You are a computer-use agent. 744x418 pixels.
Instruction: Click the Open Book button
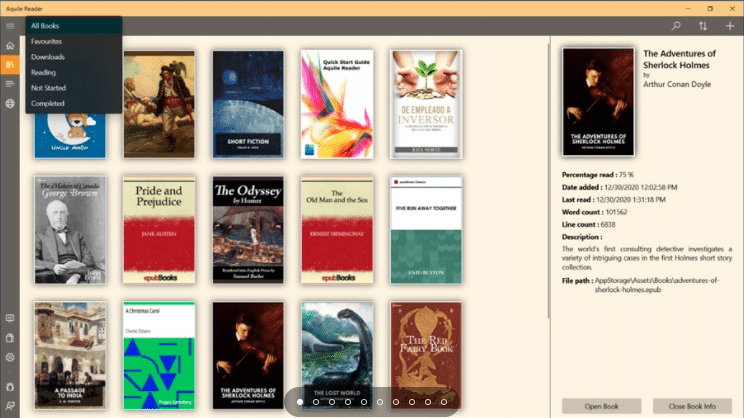tap(601, 406)
